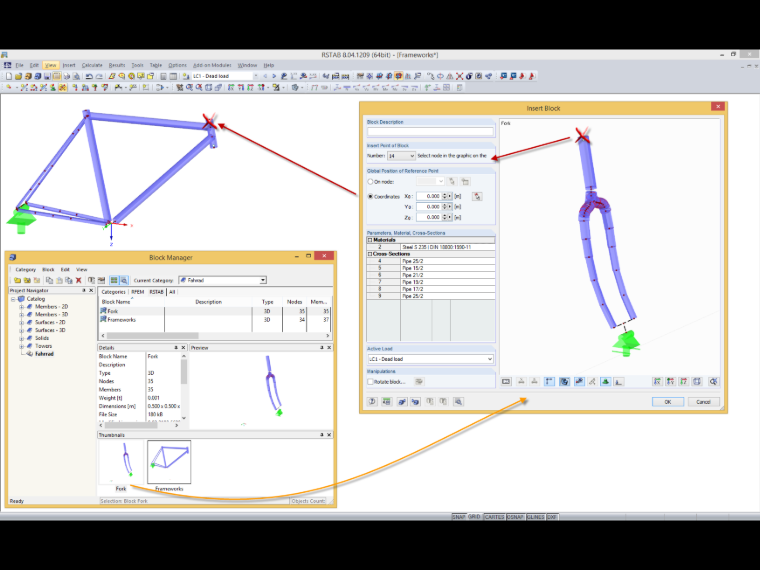Enable the Rotate block checkbox
This screenshot has height=570, width=760.
pos(370,382)
